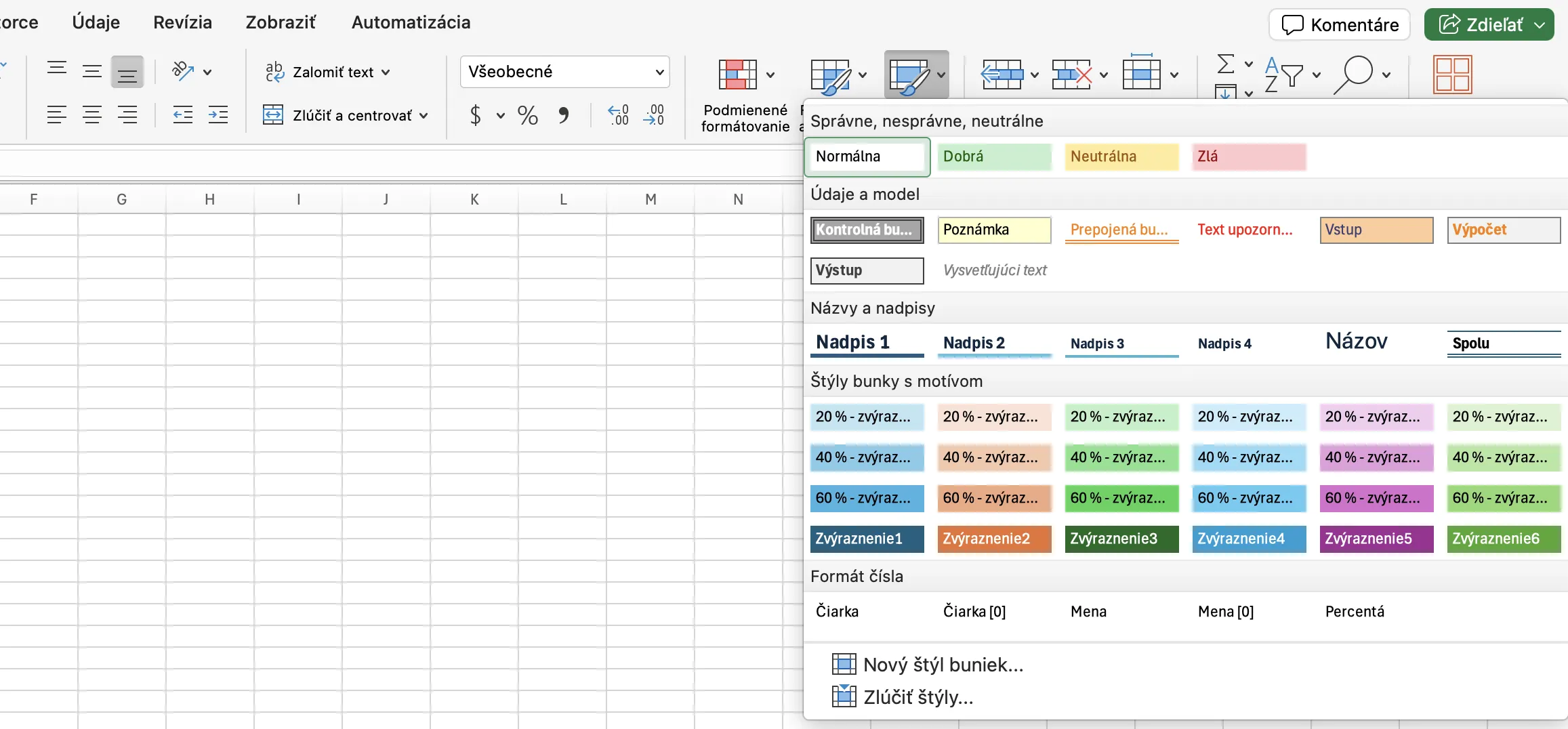The height and width of the screenshot is (729, 1568).
Task: Apply the percent style format
Action: click(528, 115)
